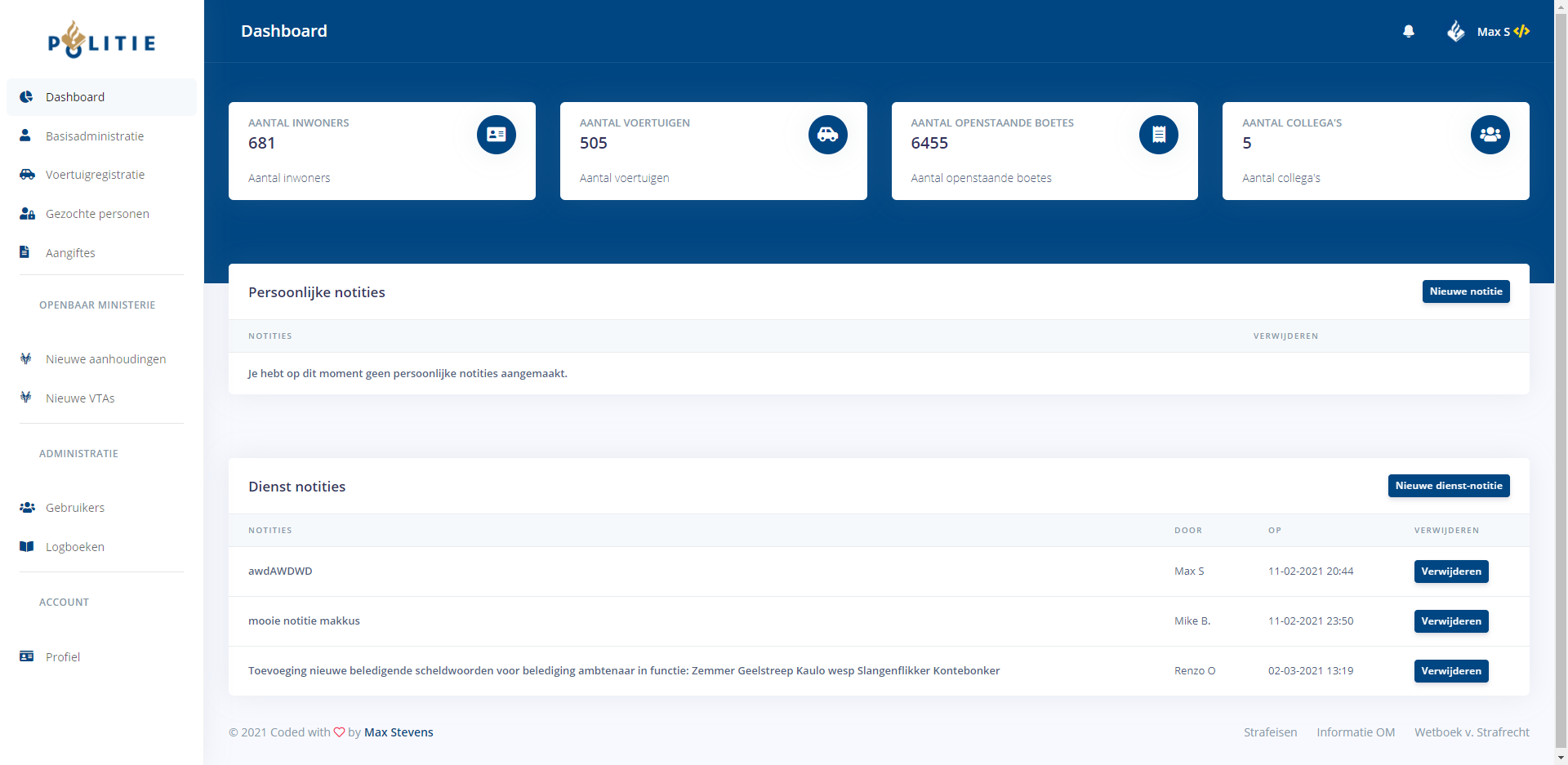Click the voertuigen car icon

827,135
